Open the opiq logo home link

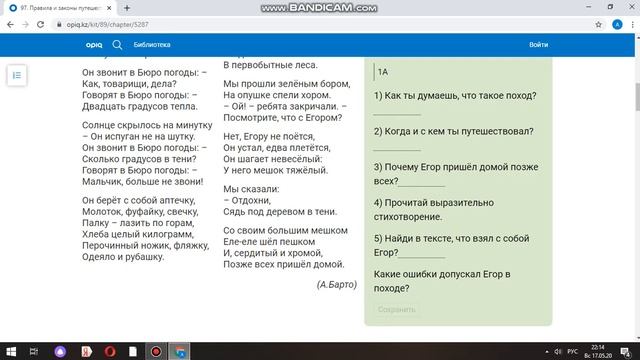click(94, 45)
